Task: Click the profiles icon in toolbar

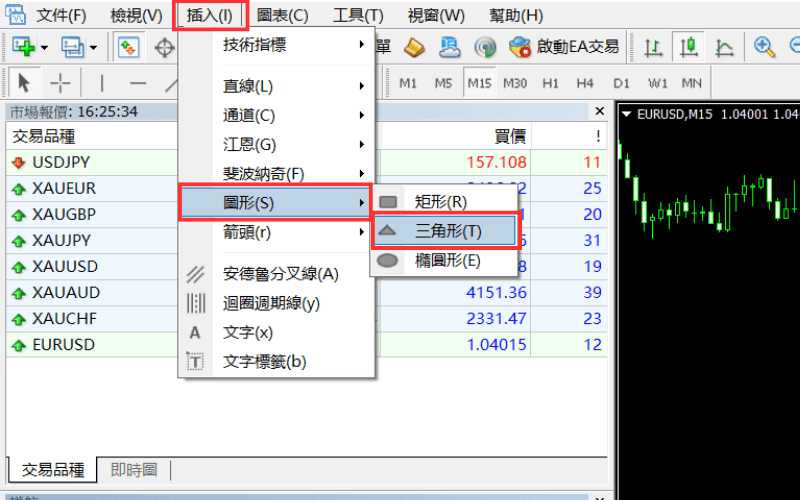Action: (72, 47)
